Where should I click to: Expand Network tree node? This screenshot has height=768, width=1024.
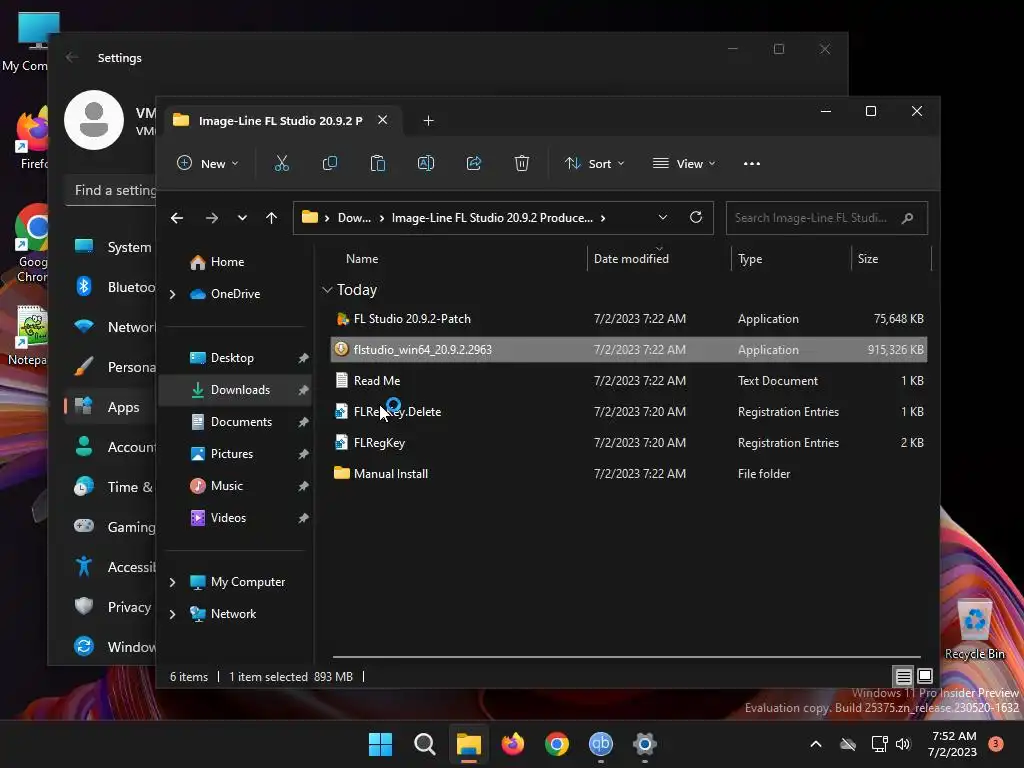172,614
